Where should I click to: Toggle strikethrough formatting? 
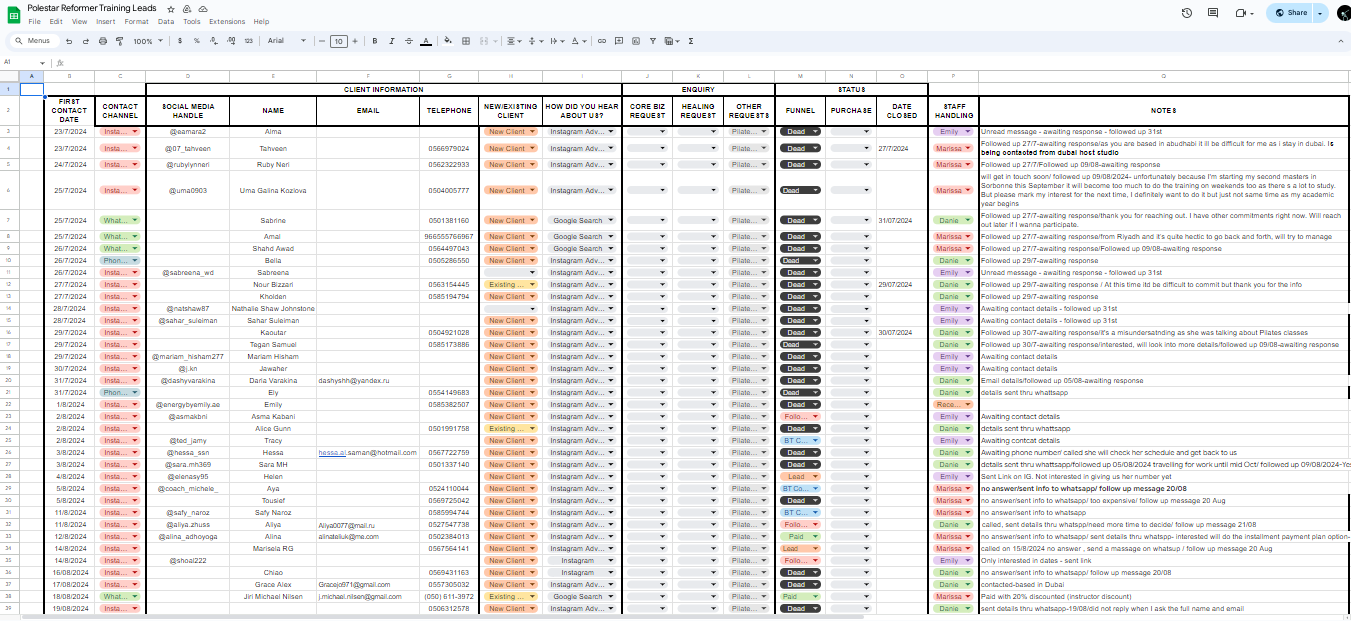click(409, 41)
